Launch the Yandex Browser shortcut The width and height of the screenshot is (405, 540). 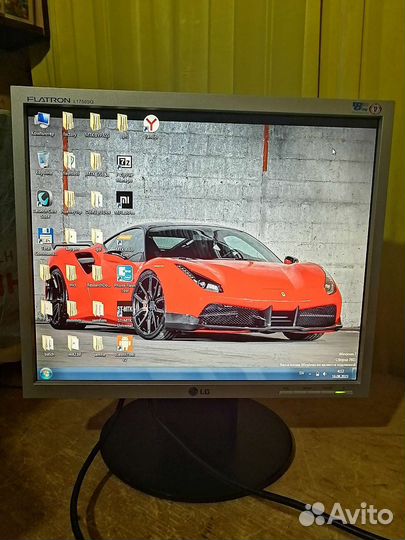pyautogui.click(x=151, y=124)
